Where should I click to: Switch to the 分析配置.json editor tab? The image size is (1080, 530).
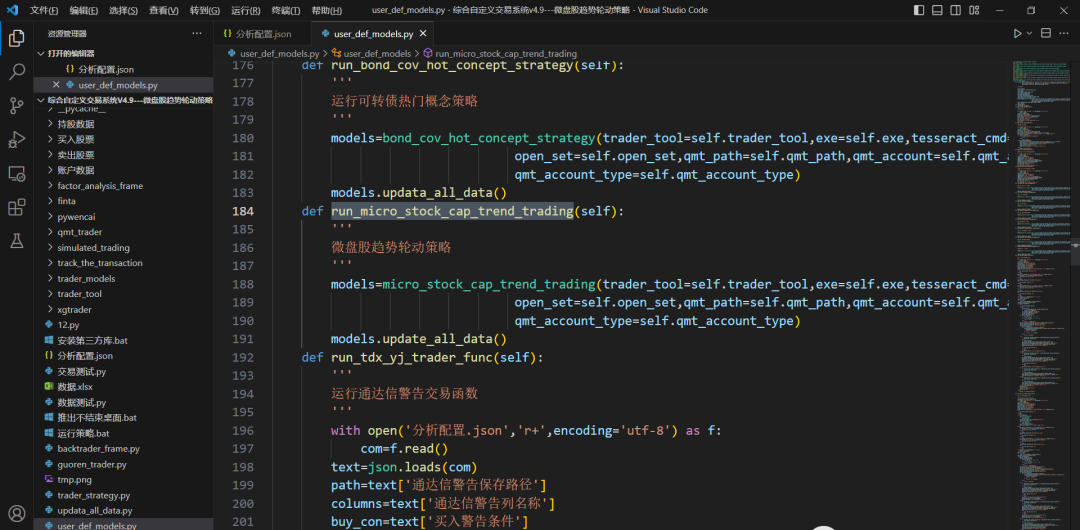(x=262, y=33)
